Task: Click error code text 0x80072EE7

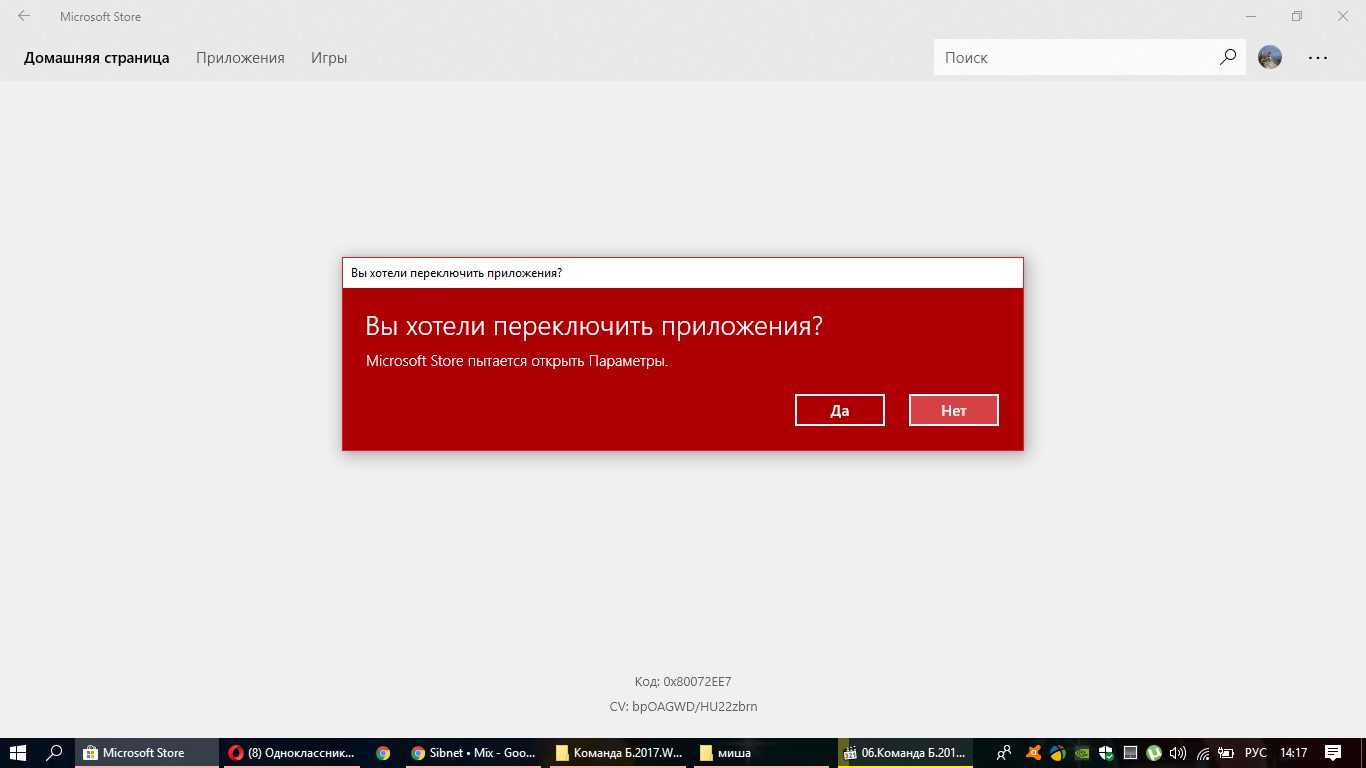Action: coord(682,681)
